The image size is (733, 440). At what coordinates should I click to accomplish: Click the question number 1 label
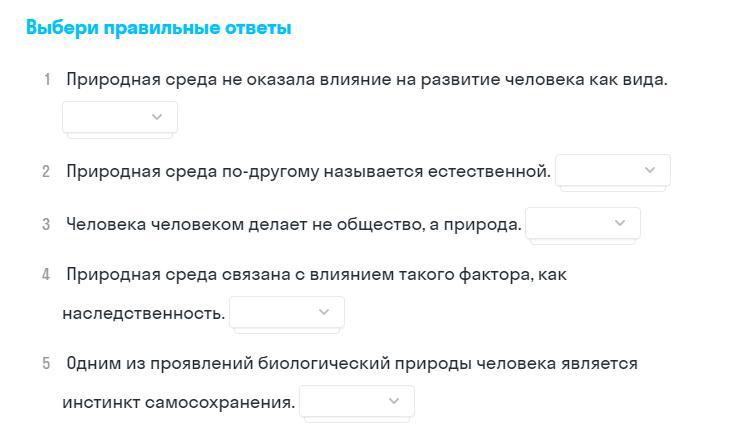click(46, 80)
